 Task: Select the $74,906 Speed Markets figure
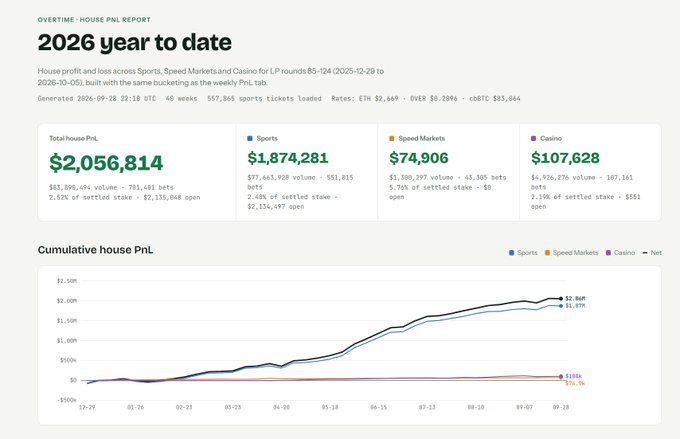(x=418, y=158)
